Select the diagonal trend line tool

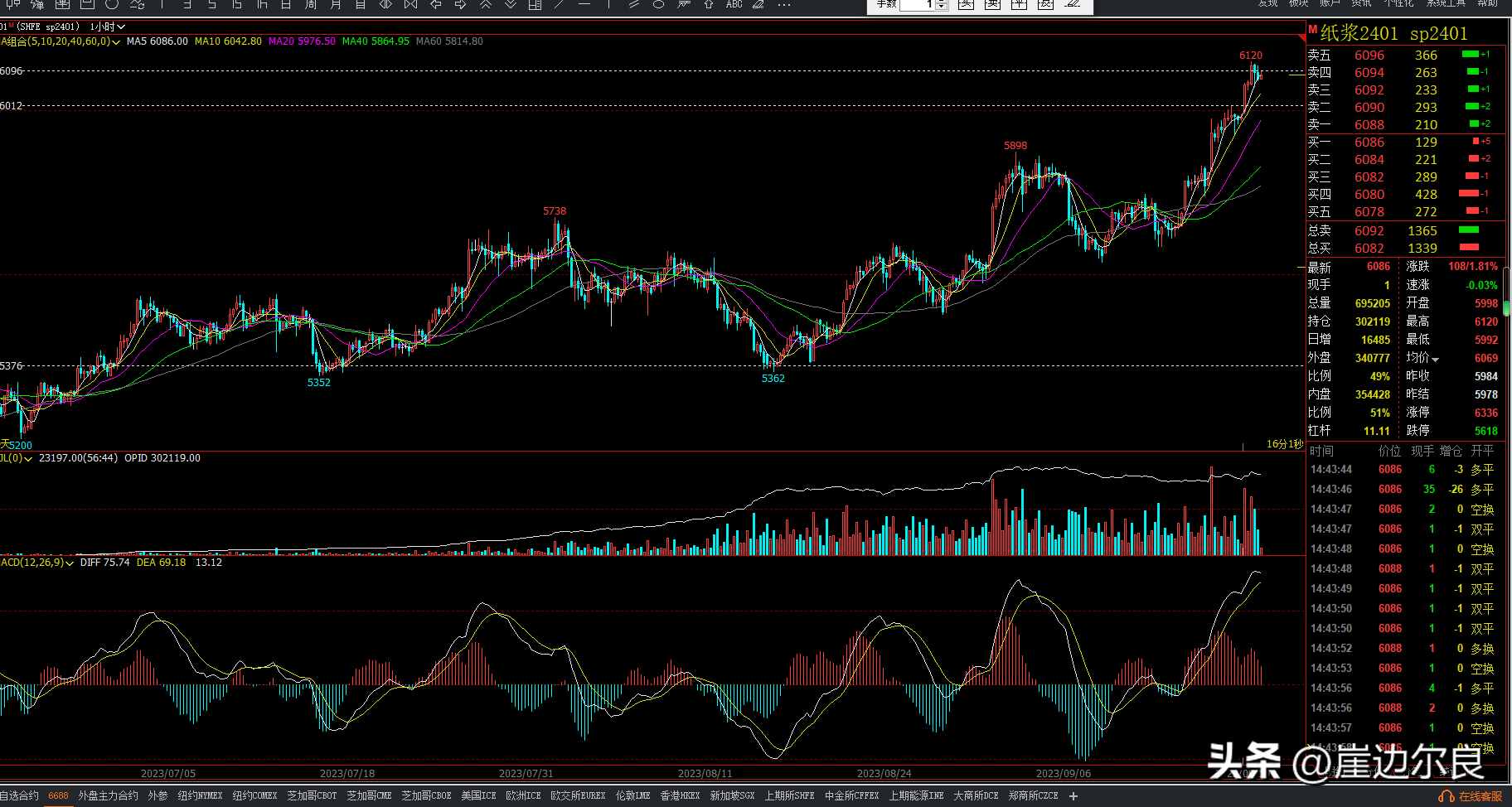(x=560, y=4)
